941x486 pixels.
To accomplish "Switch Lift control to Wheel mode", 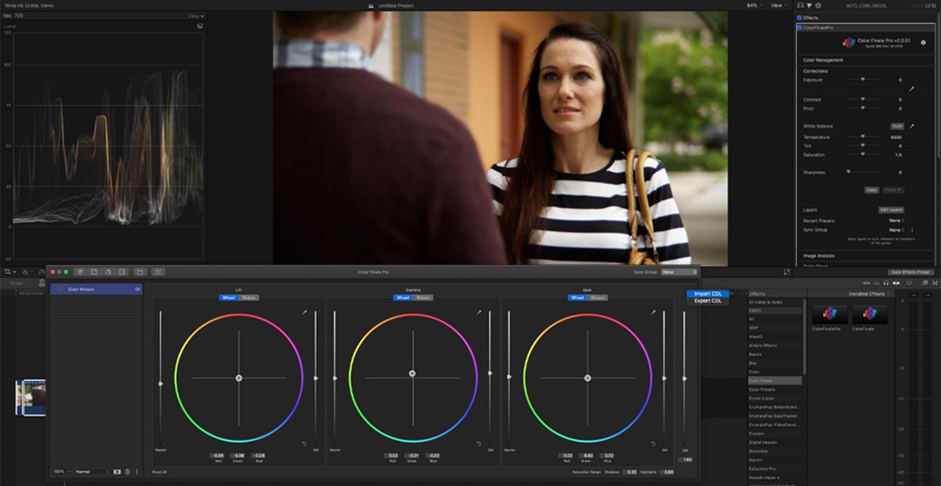I will pos(229,298).
